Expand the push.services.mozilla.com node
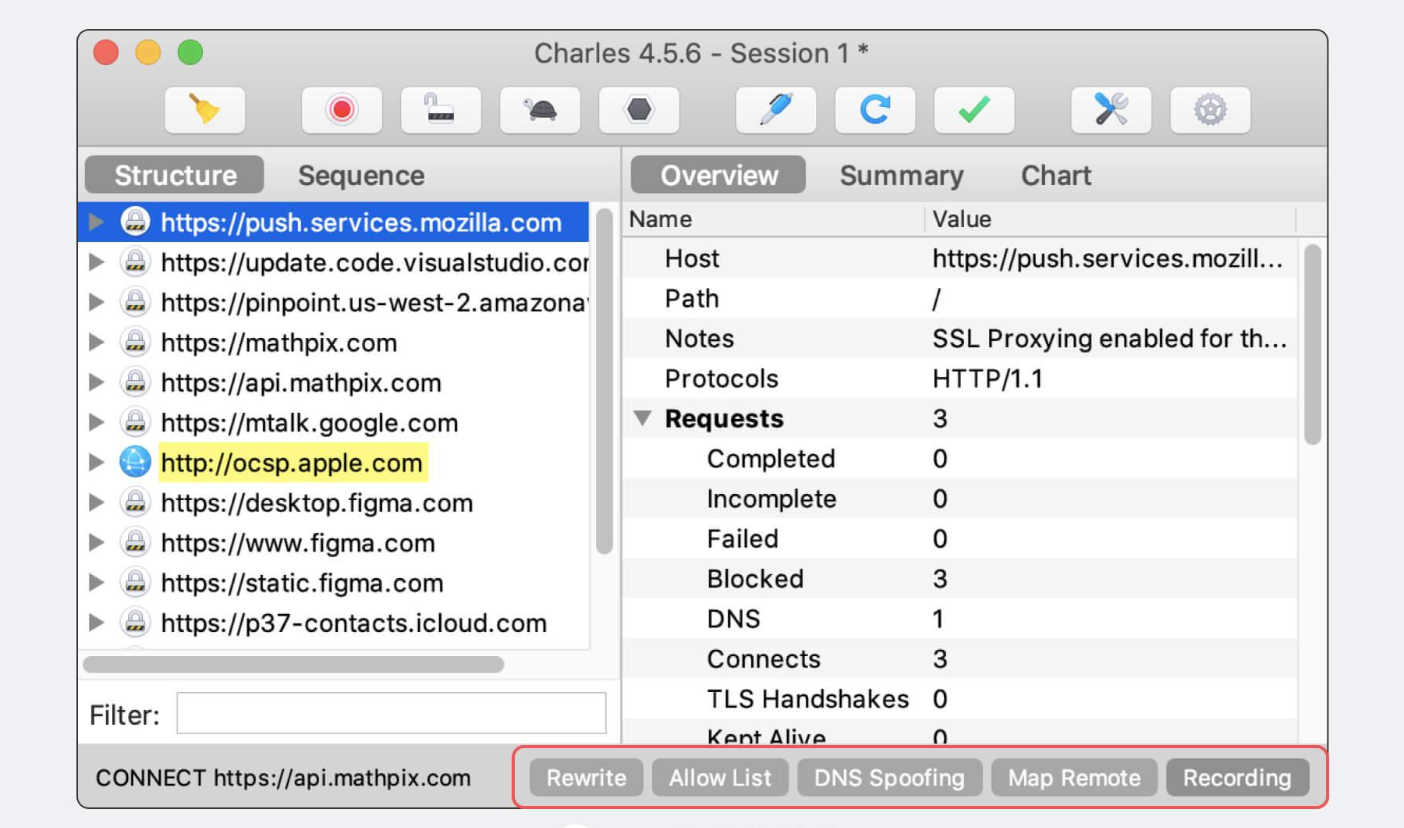 [96, 222]
